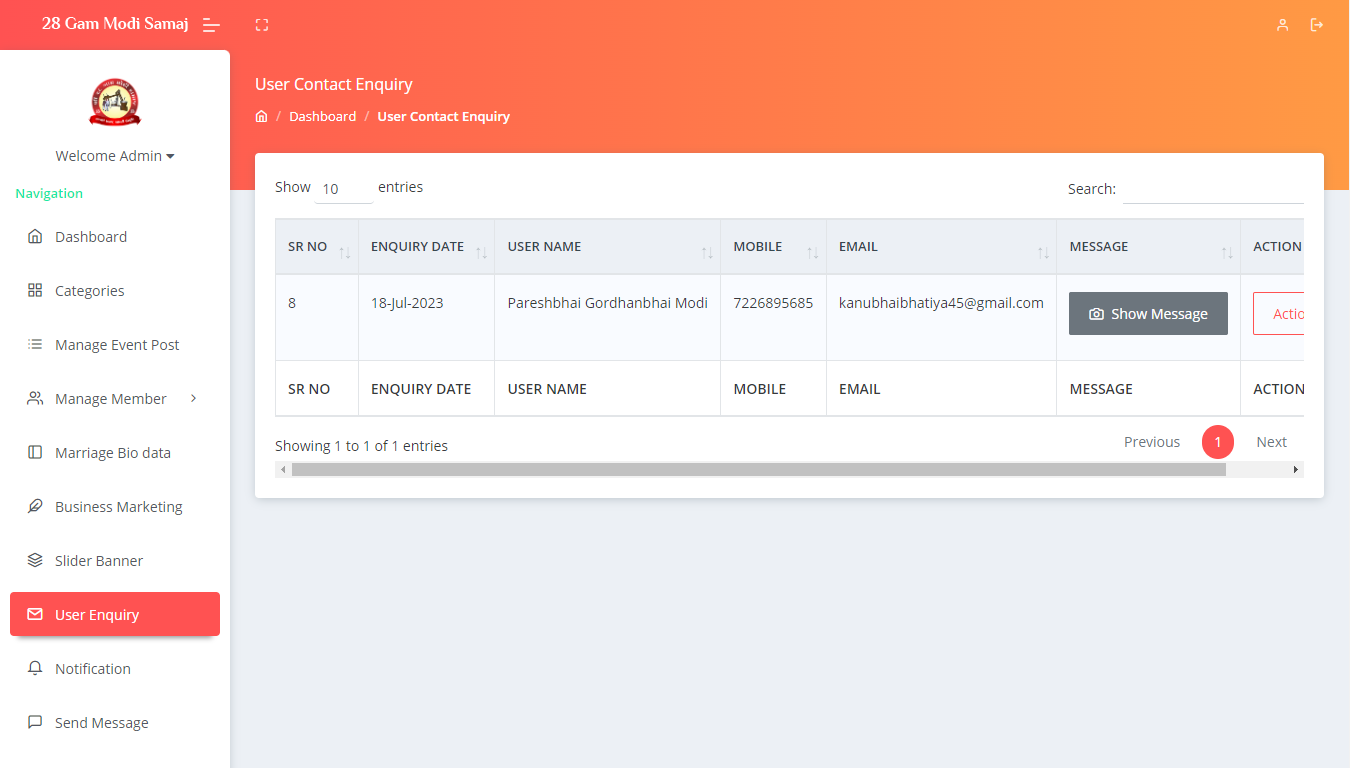
Task: Open the user profile icon in header
Action: (x=1282, y=25)
